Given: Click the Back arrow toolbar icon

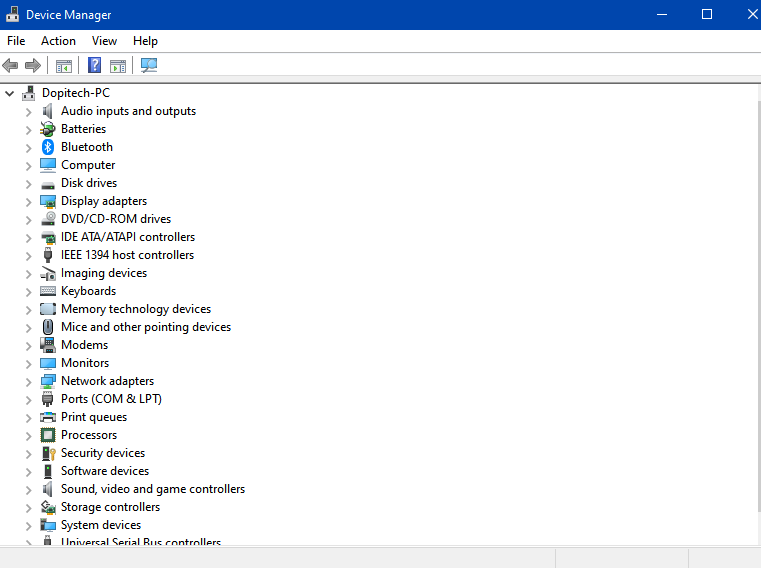Looking at the screenshot, I should [10, 65].
